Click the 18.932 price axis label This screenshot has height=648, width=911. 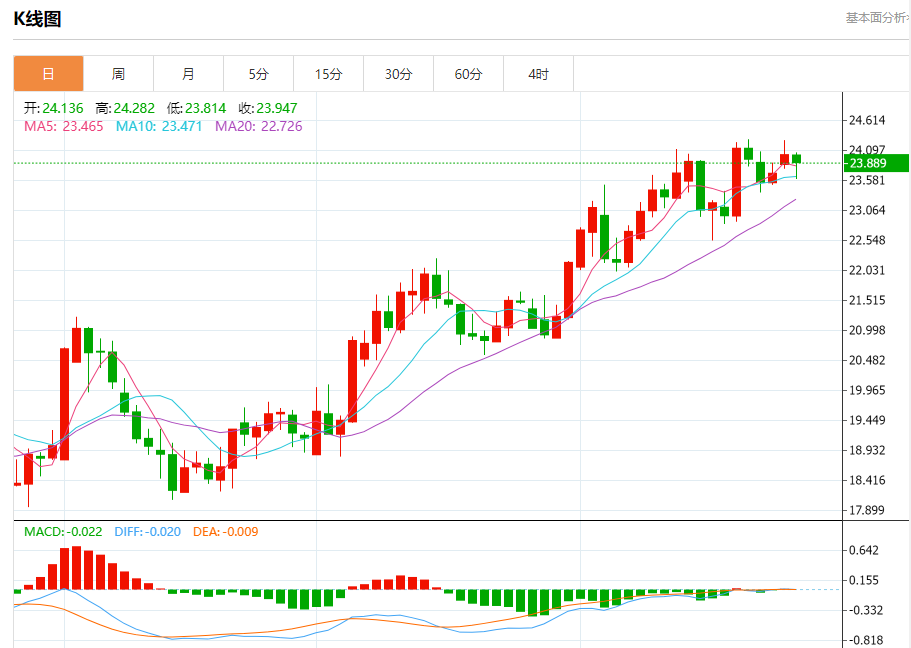[867, 450]
